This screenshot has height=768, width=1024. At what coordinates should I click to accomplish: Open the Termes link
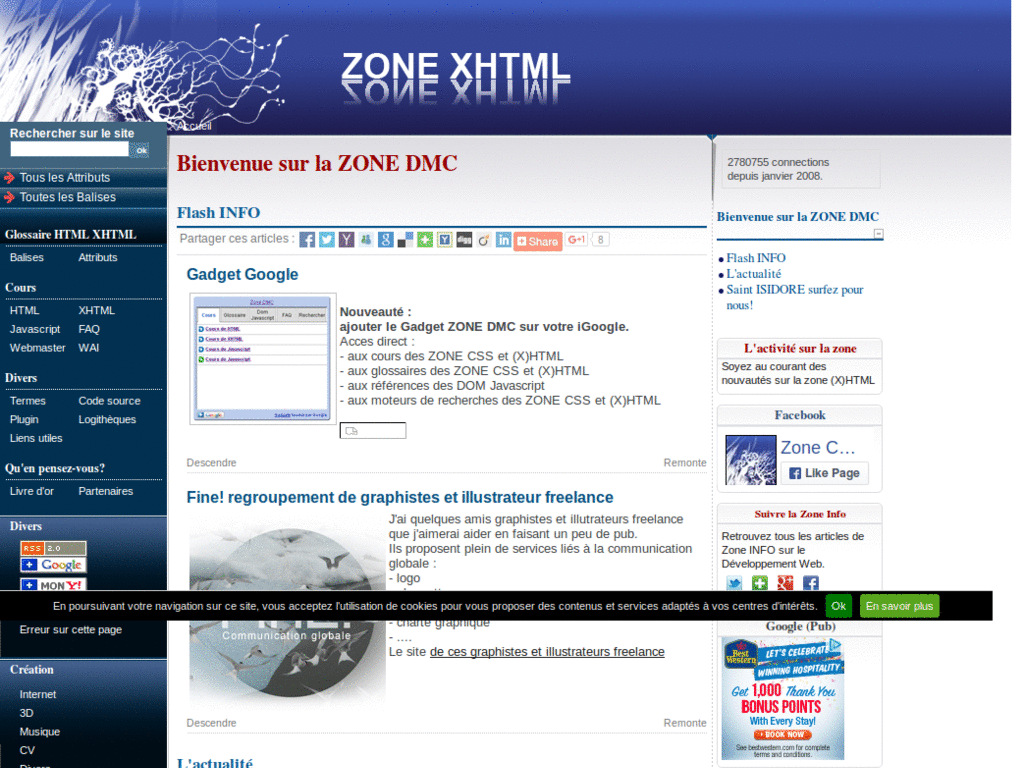pos(27,400)
